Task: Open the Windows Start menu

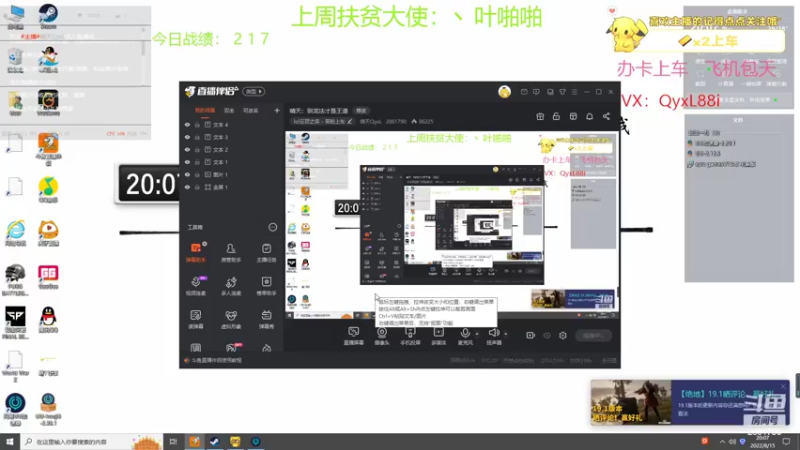Action: (x=10, y=441)
